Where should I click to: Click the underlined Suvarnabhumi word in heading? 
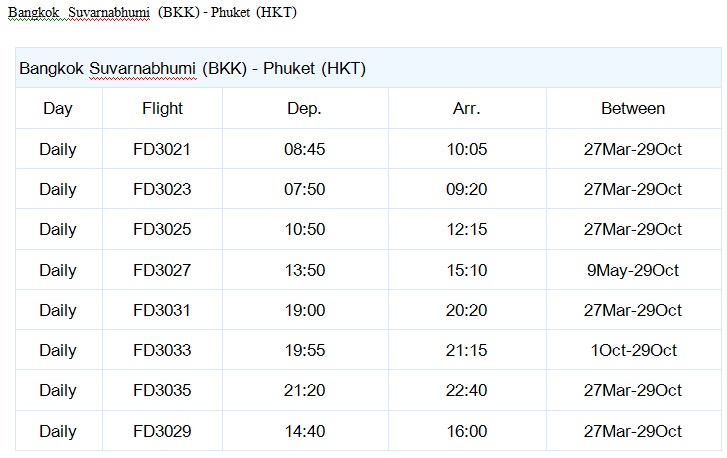[109, 13]
